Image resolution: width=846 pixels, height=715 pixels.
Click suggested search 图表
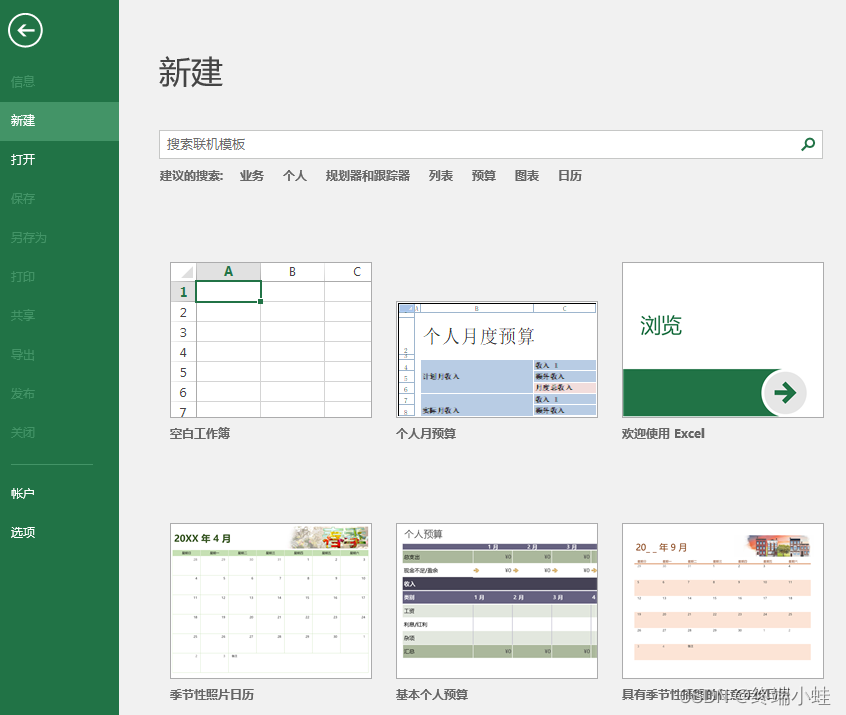tap(527, 176)
